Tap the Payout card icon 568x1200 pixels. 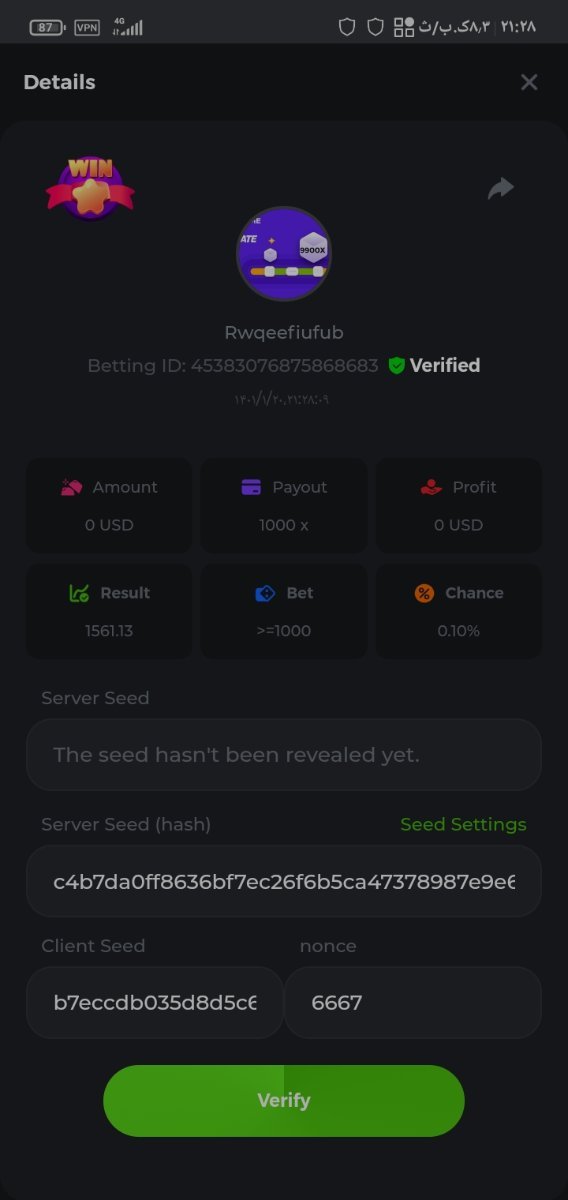click(251, 487)
